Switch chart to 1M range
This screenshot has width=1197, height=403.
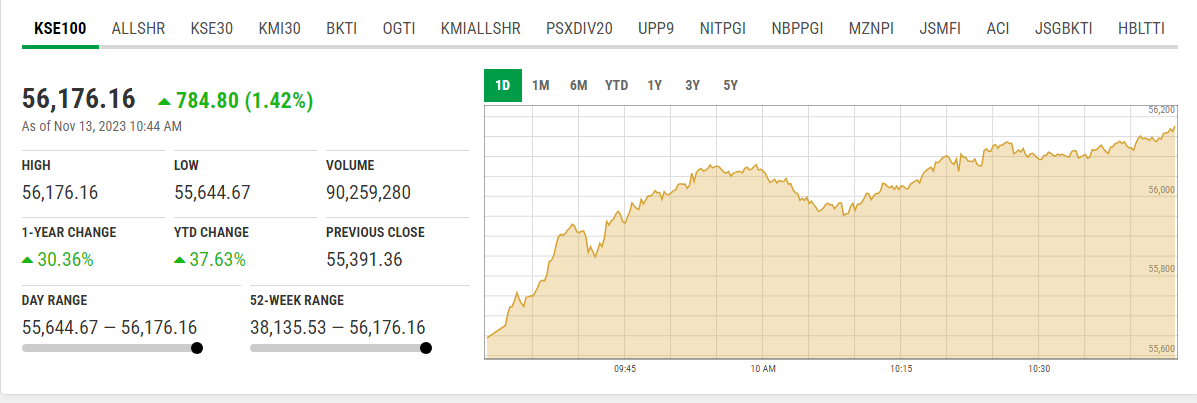tap(541, 85)
